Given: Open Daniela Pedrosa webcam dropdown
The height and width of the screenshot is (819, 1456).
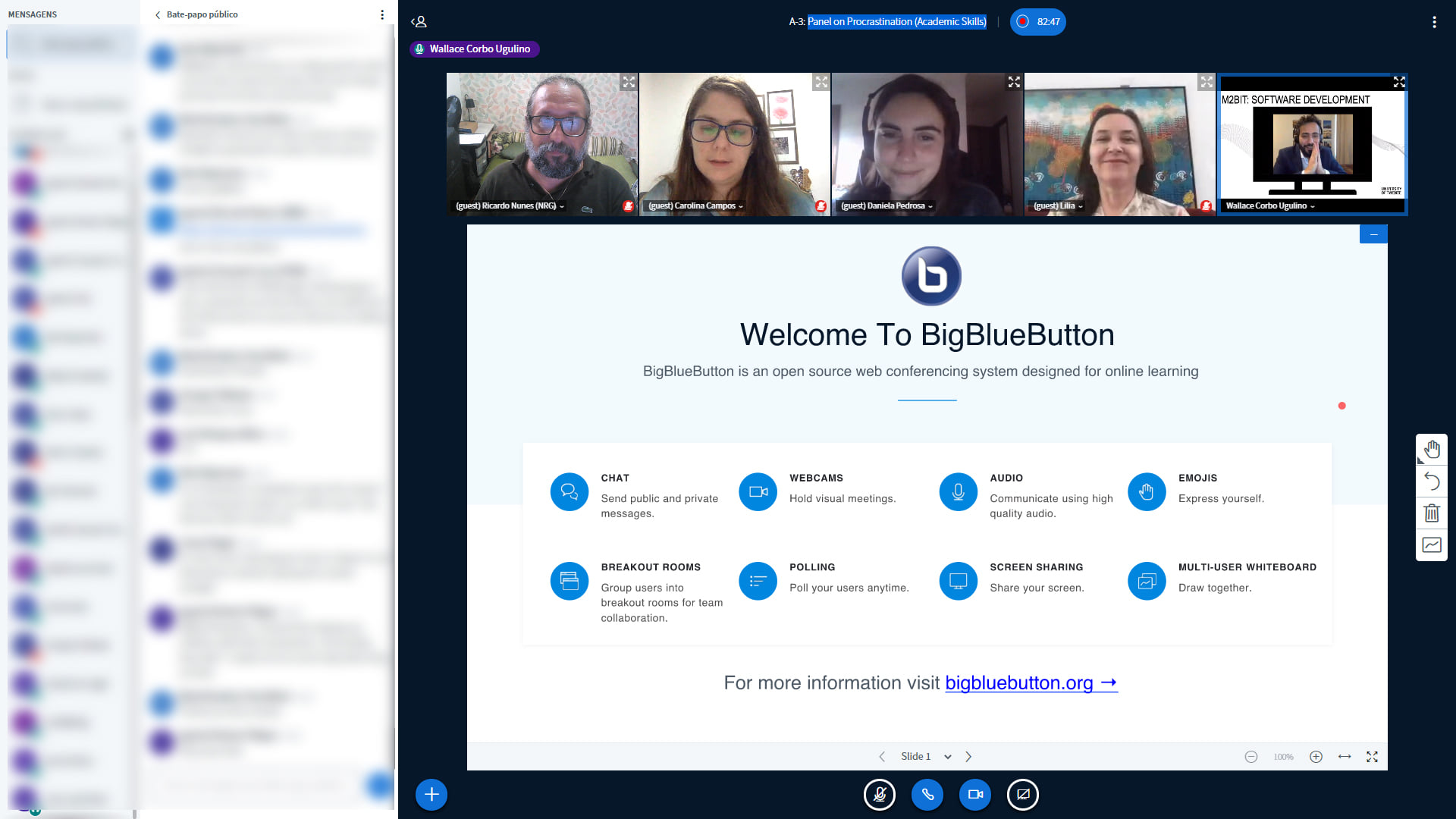Looking at the screenshot, I should pos(886,206).
